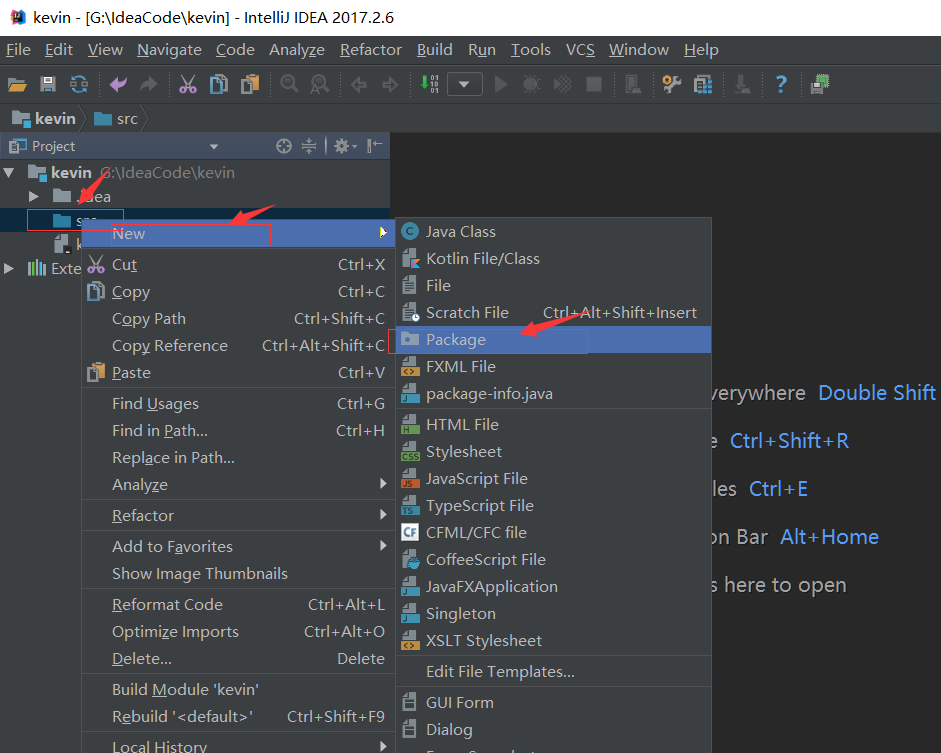Copy with the toolbar double-page icon
Screen dimensions: 941x753
click(x=219, y=85)
